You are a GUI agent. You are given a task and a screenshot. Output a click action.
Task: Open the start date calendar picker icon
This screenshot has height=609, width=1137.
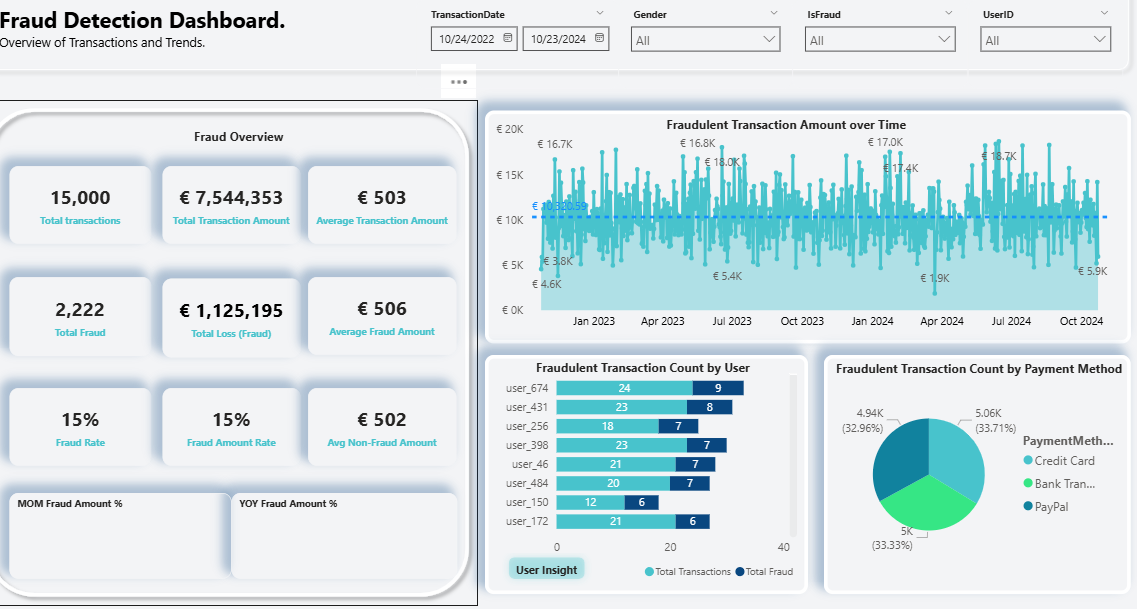coord(508,38)
